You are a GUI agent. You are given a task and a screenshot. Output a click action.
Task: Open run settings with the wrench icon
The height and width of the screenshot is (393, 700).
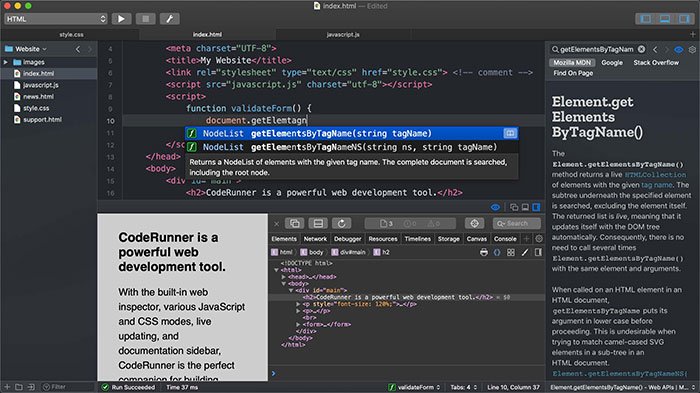[170, 19]
